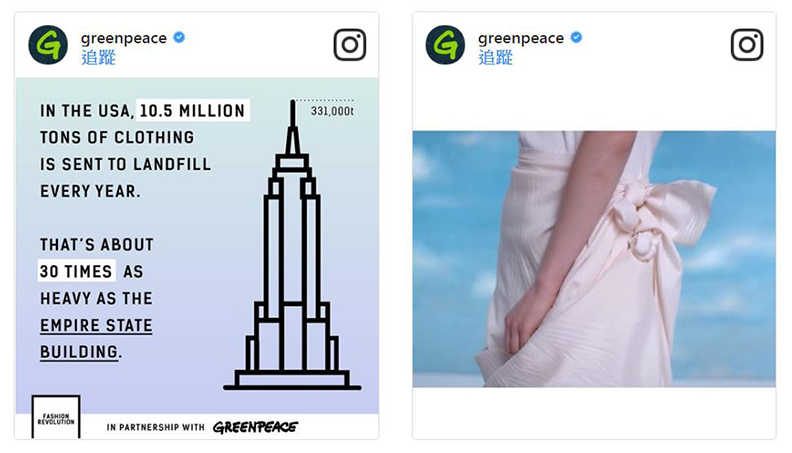Click the Instagram logo on left post

pyautogui.click(x=350, y=44)
